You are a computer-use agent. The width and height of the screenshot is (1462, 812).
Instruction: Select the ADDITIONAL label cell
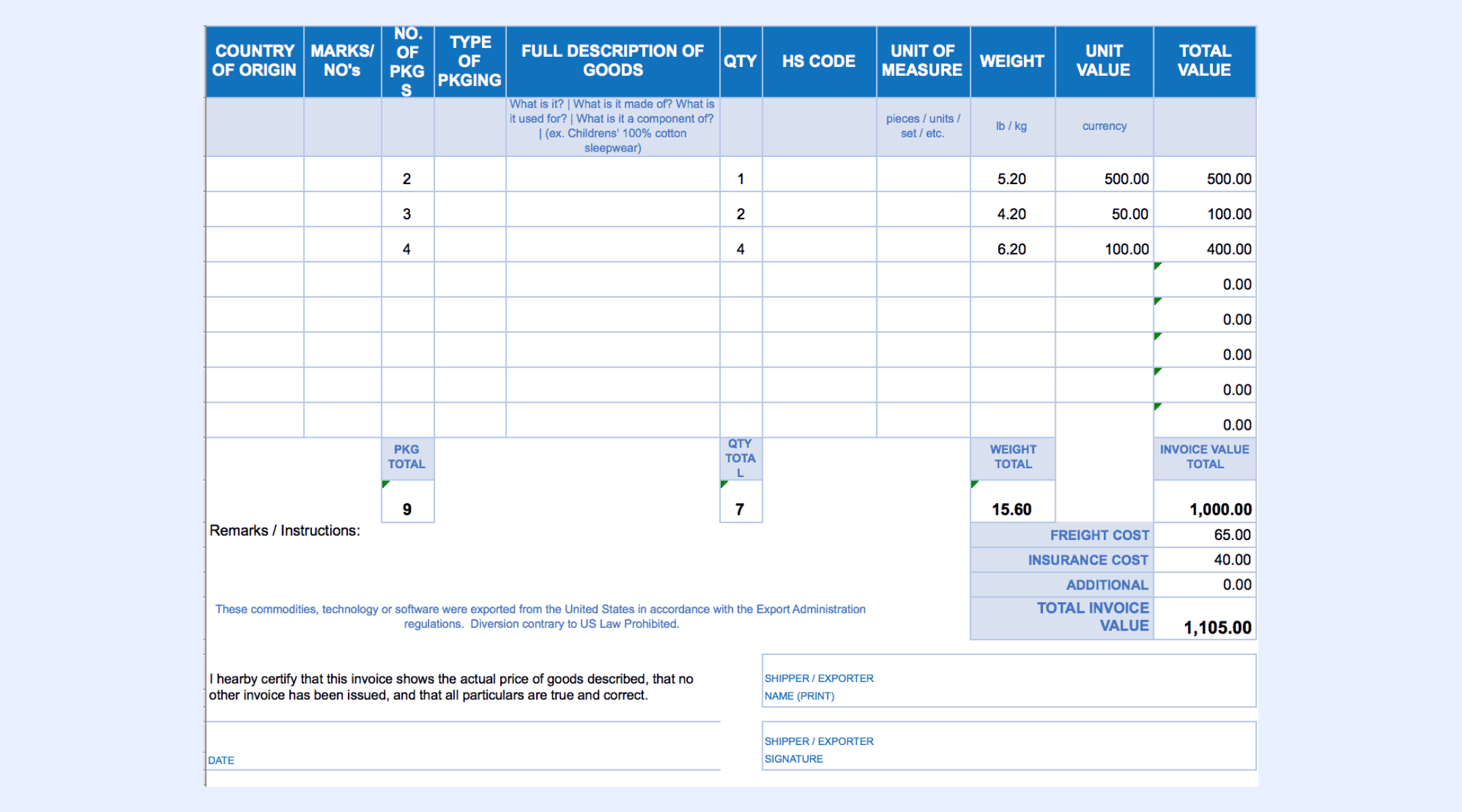click(1062, 585)
